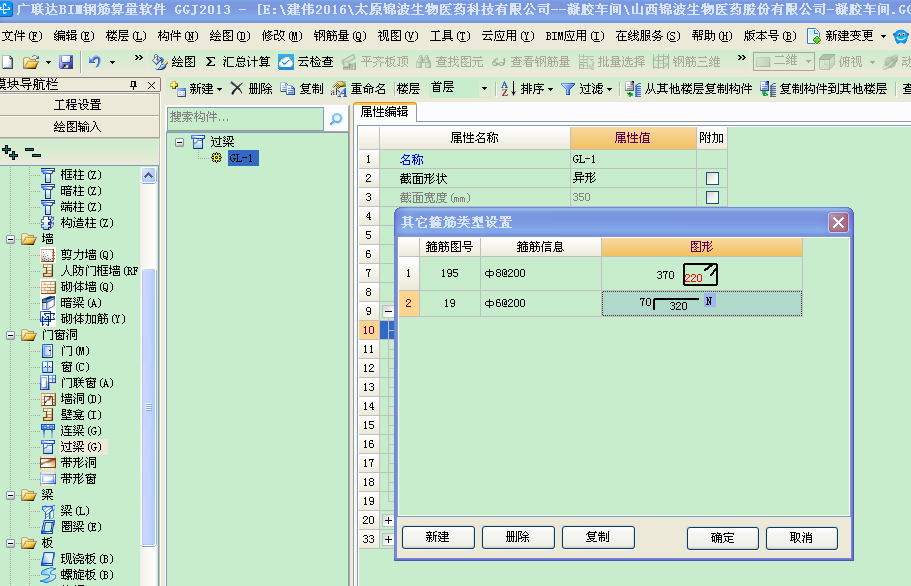The width and height of the screenshot is (911, 586).
Task: Open 工程设置 panel
Action: (x=78, y=105)
